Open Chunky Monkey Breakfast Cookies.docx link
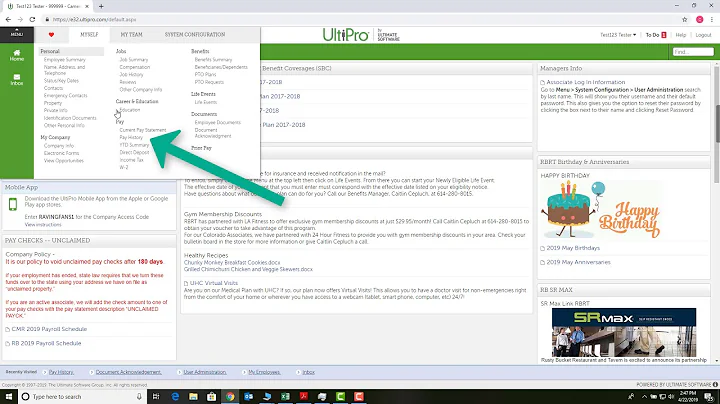 pyautogui.click(x=232, y=263)
